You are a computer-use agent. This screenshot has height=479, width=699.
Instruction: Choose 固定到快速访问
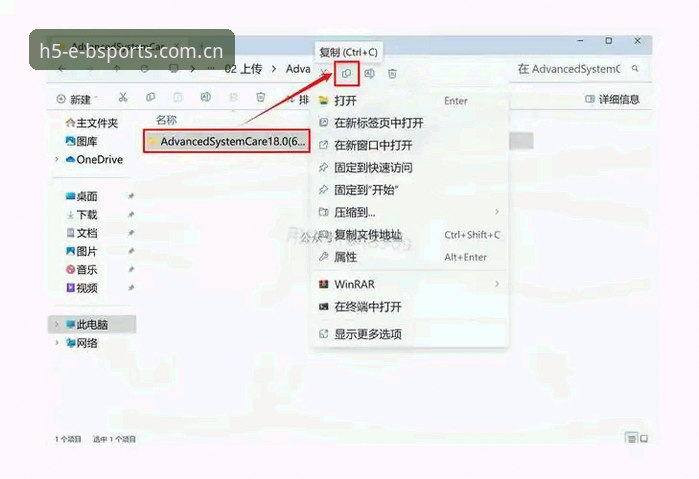(x=411, y=168)
